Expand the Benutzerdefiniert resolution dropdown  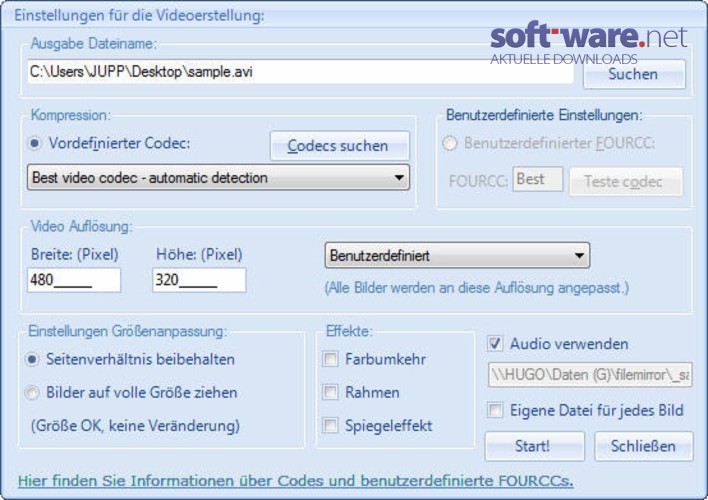click(457, 255)
